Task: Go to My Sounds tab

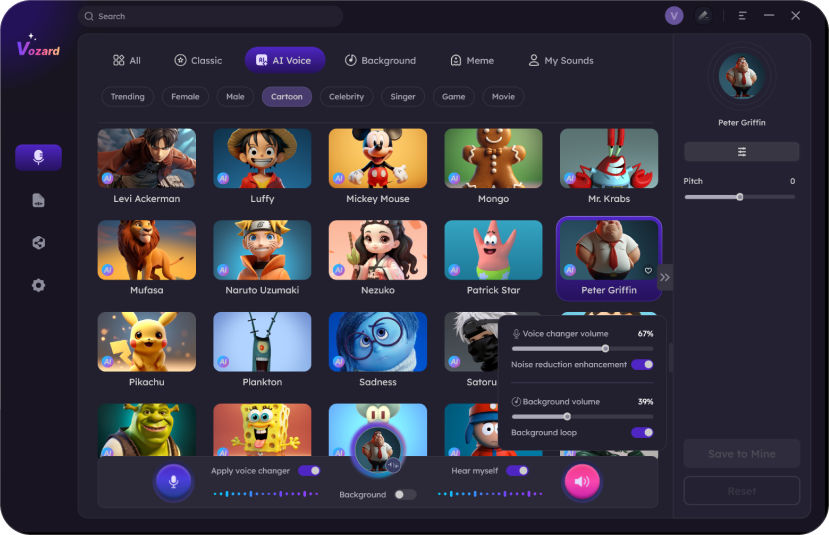Action: pos(561,60)
